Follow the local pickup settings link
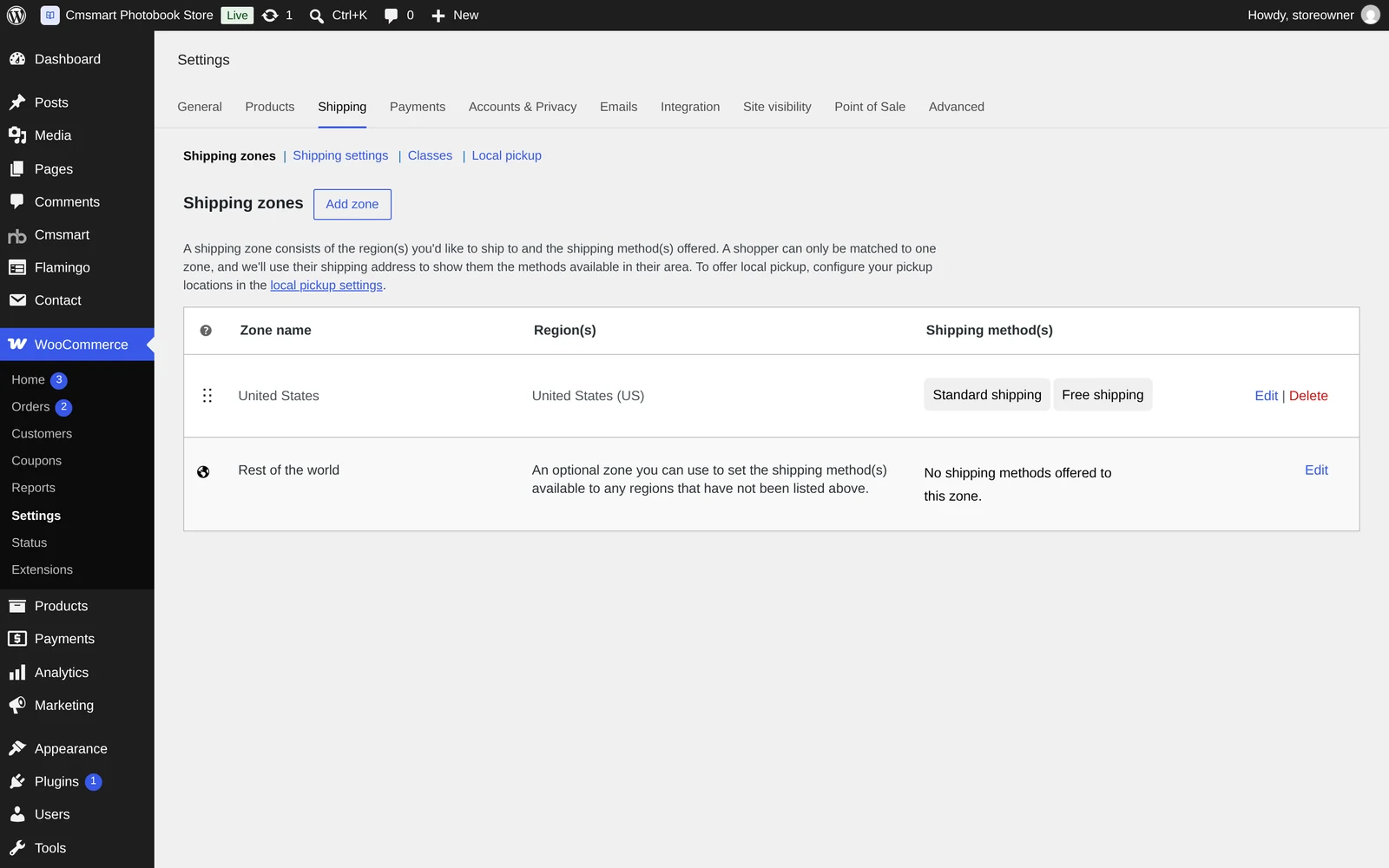 point(326,286)
